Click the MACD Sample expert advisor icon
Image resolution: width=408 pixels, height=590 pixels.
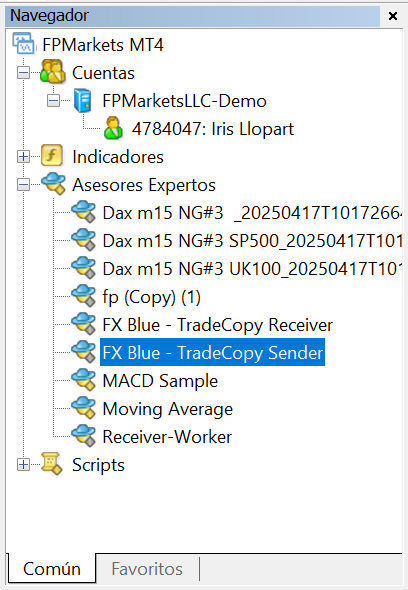[84, 380]
